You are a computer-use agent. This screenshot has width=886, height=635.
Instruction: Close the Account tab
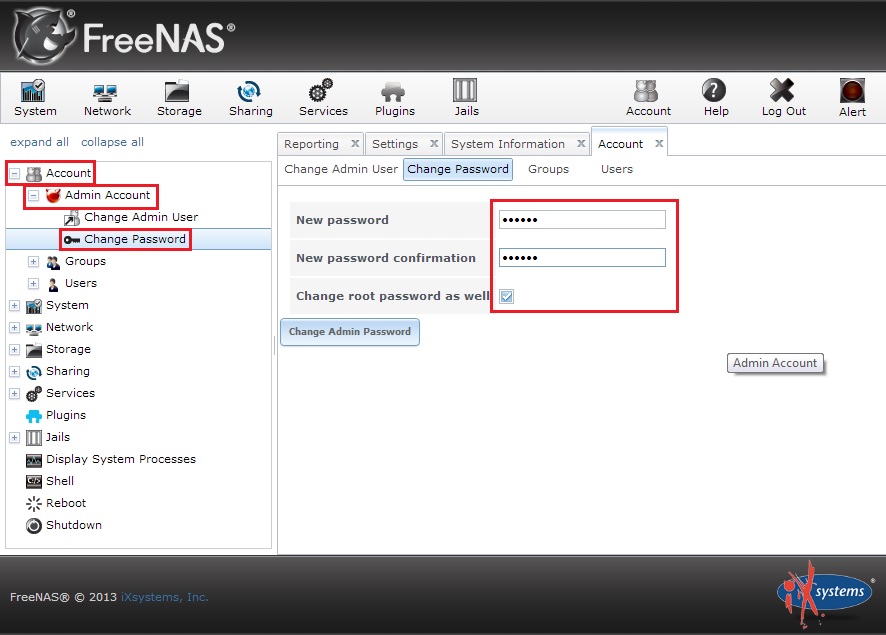pyautogui.click(x=659, y=143)
